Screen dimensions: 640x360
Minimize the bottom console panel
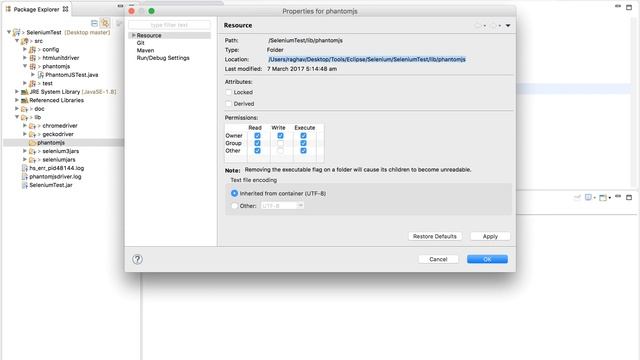pos(618,197)
